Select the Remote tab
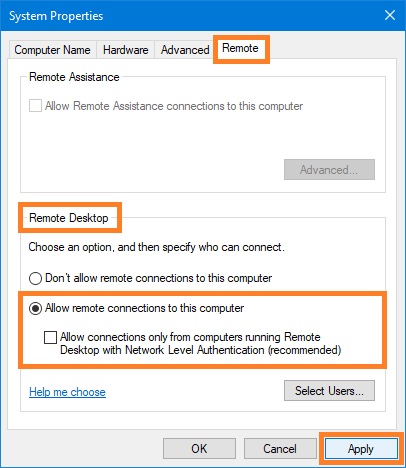This screenshot has height=468, width=406. point(240,48)
